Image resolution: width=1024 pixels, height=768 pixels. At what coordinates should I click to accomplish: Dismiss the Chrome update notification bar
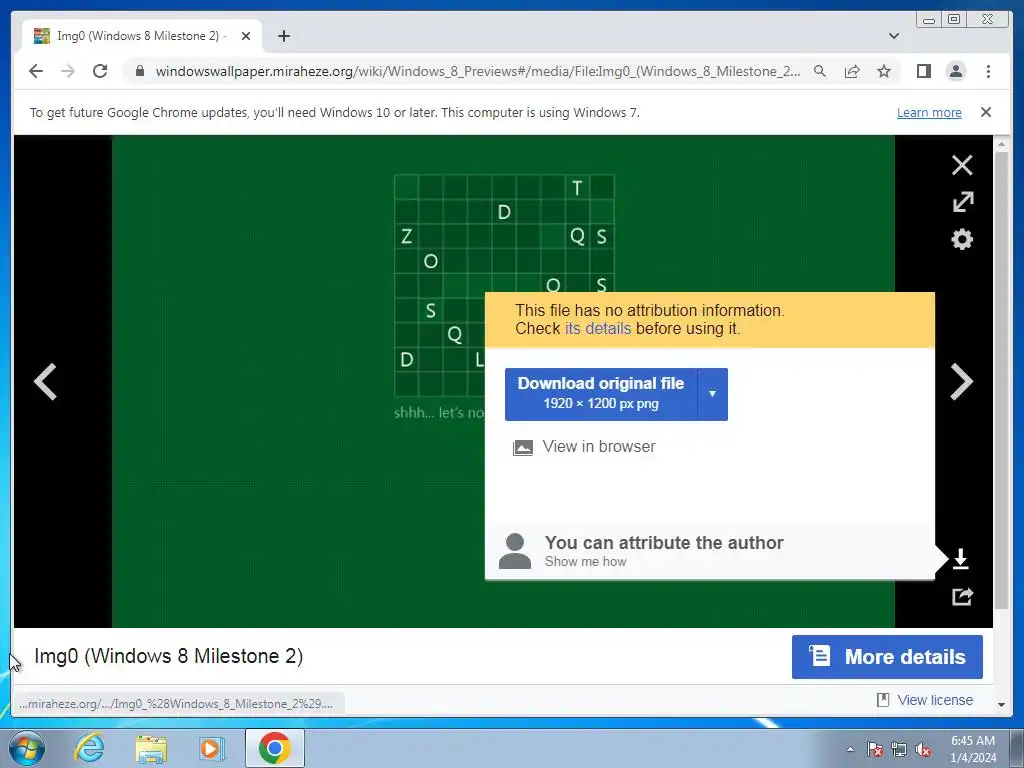[986, 112]
